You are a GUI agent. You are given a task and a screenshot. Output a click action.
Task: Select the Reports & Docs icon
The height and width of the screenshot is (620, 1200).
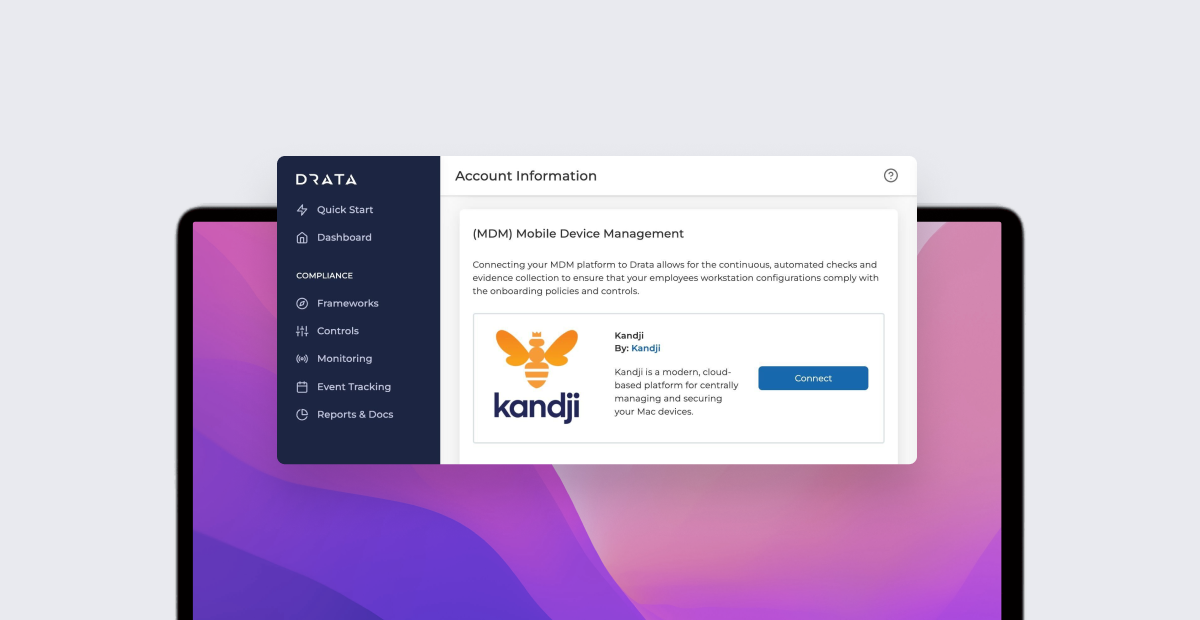302,414
